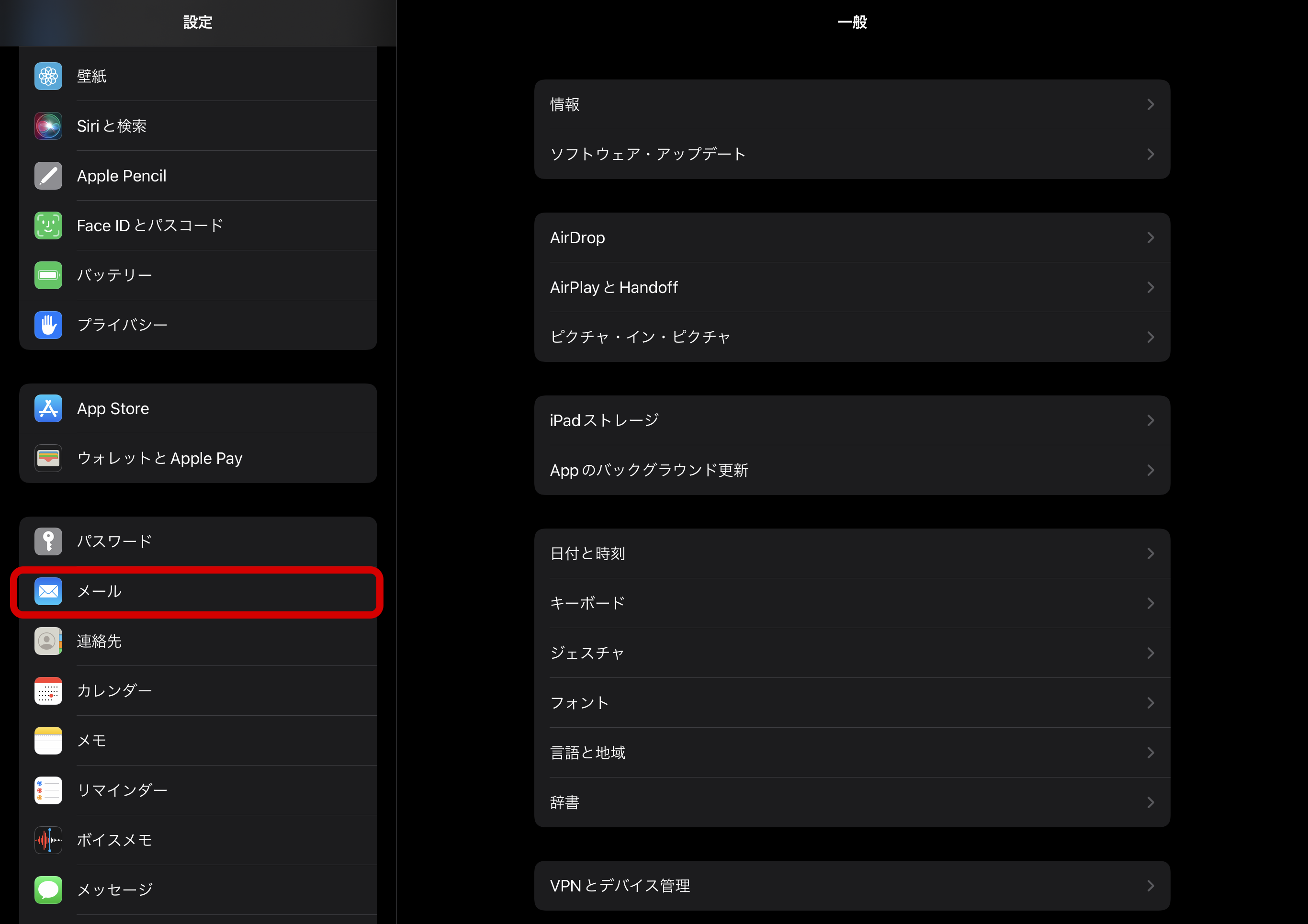The height and width of the screenshot is (924, 1308).
Task: Expand the 情報 row chevron
Action: 1150,104
